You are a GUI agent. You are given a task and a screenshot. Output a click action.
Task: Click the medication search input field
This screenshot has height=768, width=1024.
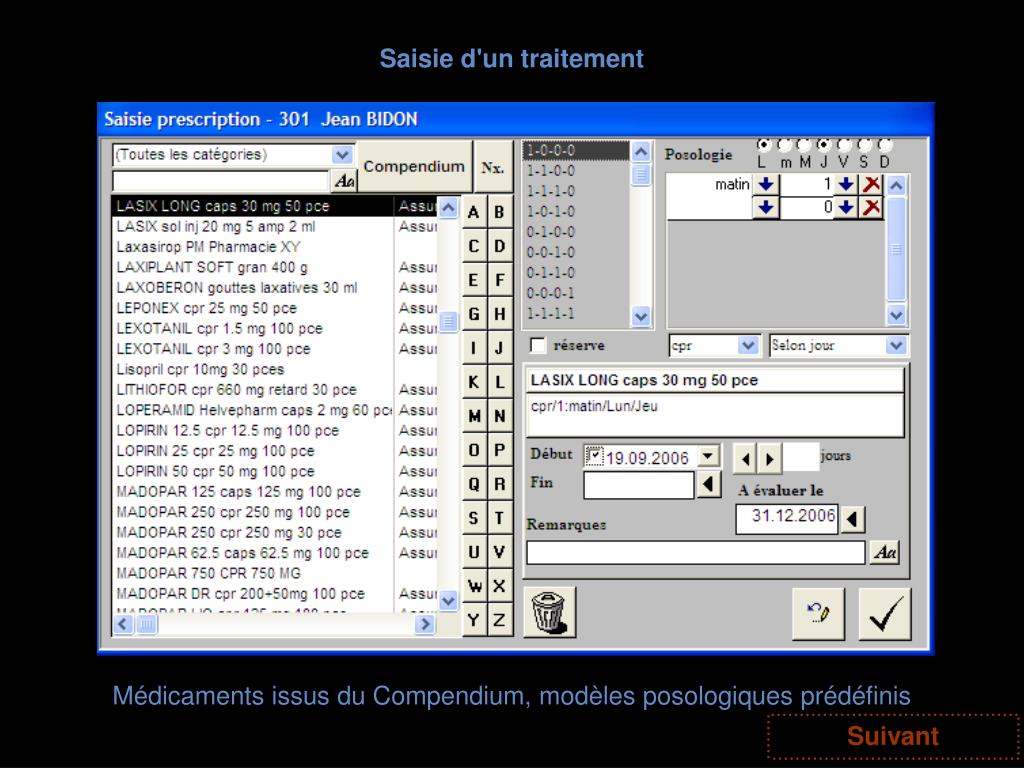coord(221,181)
